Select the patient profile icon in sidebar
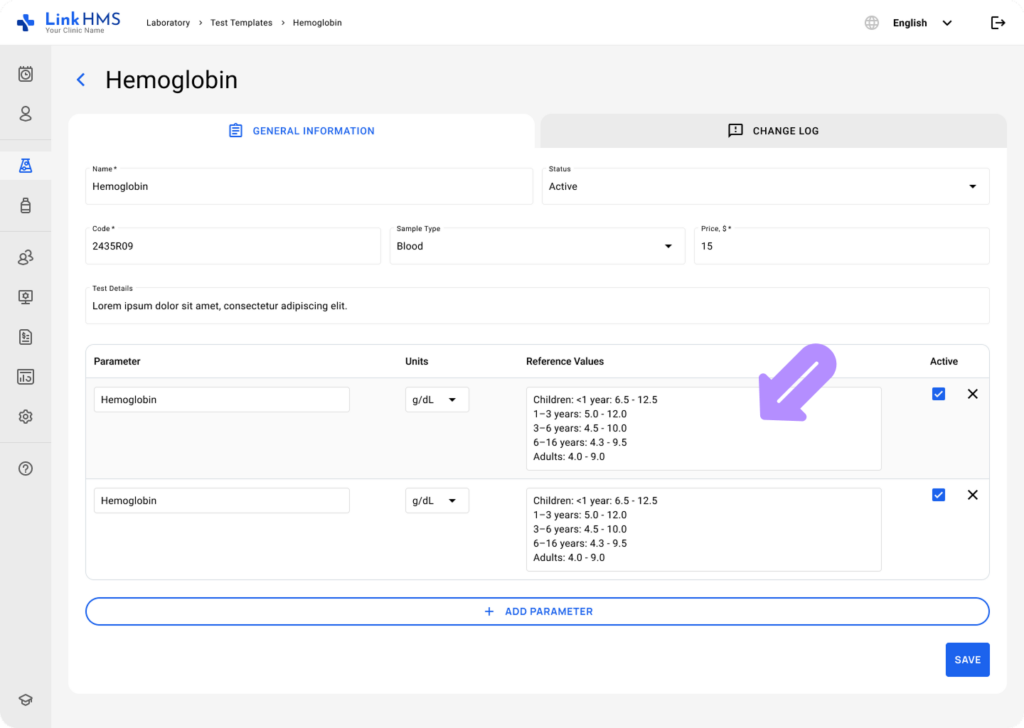The width and height of the screenshot is (1024, 728). (25, 114)
